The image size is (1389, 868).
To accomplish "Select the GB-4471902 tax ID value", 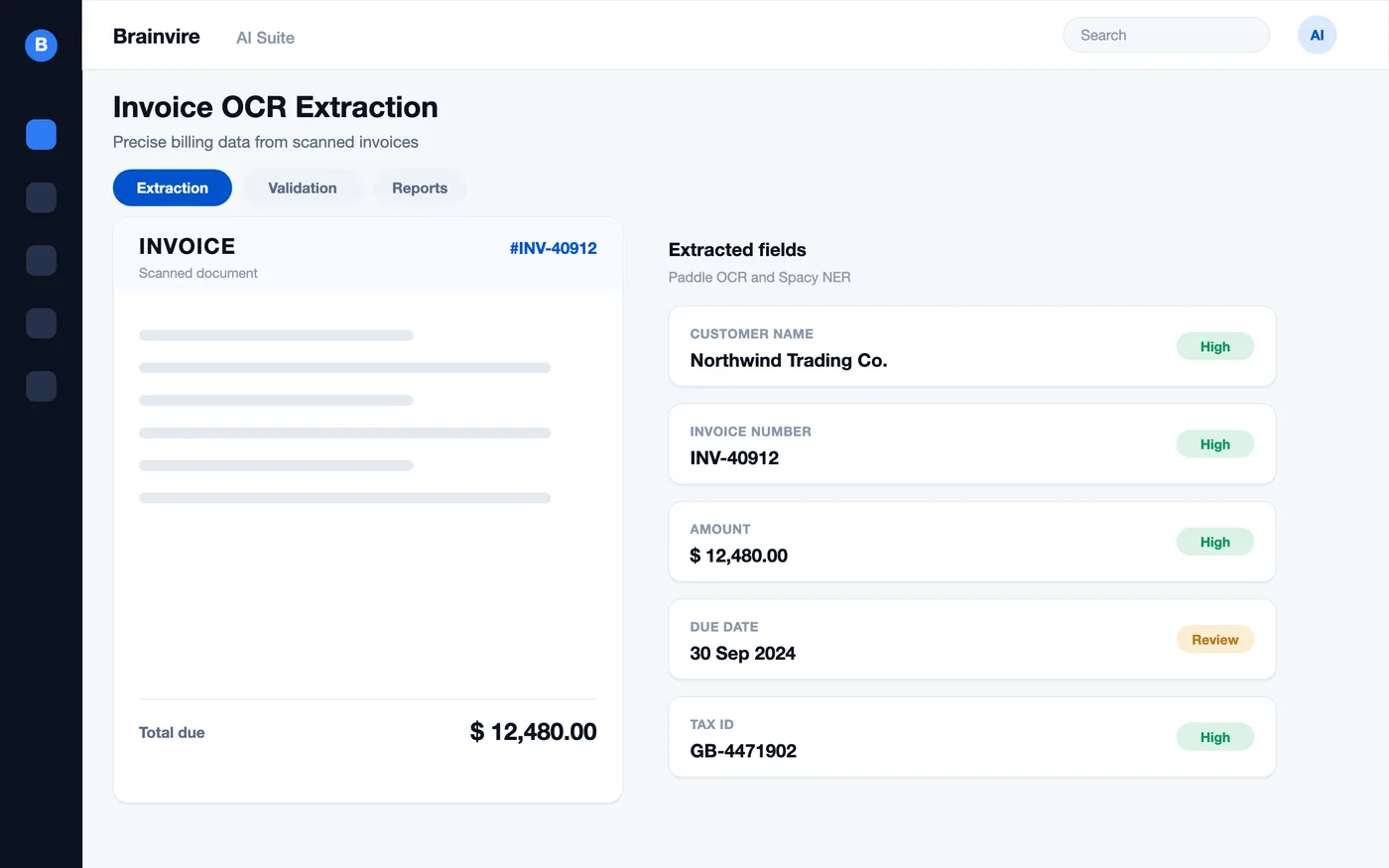I will [743, 751].
